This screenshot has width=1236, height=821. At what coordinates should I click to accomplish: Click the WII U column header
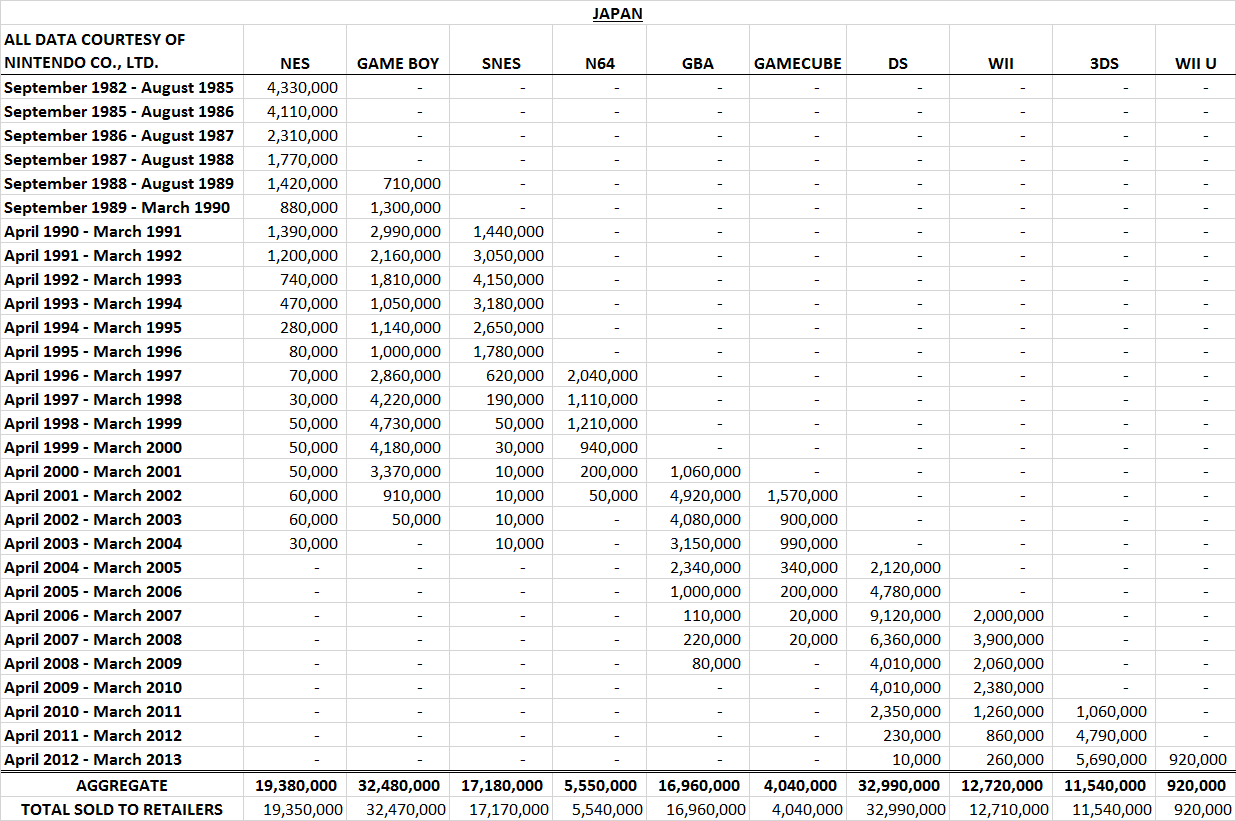click(1195, 63)
